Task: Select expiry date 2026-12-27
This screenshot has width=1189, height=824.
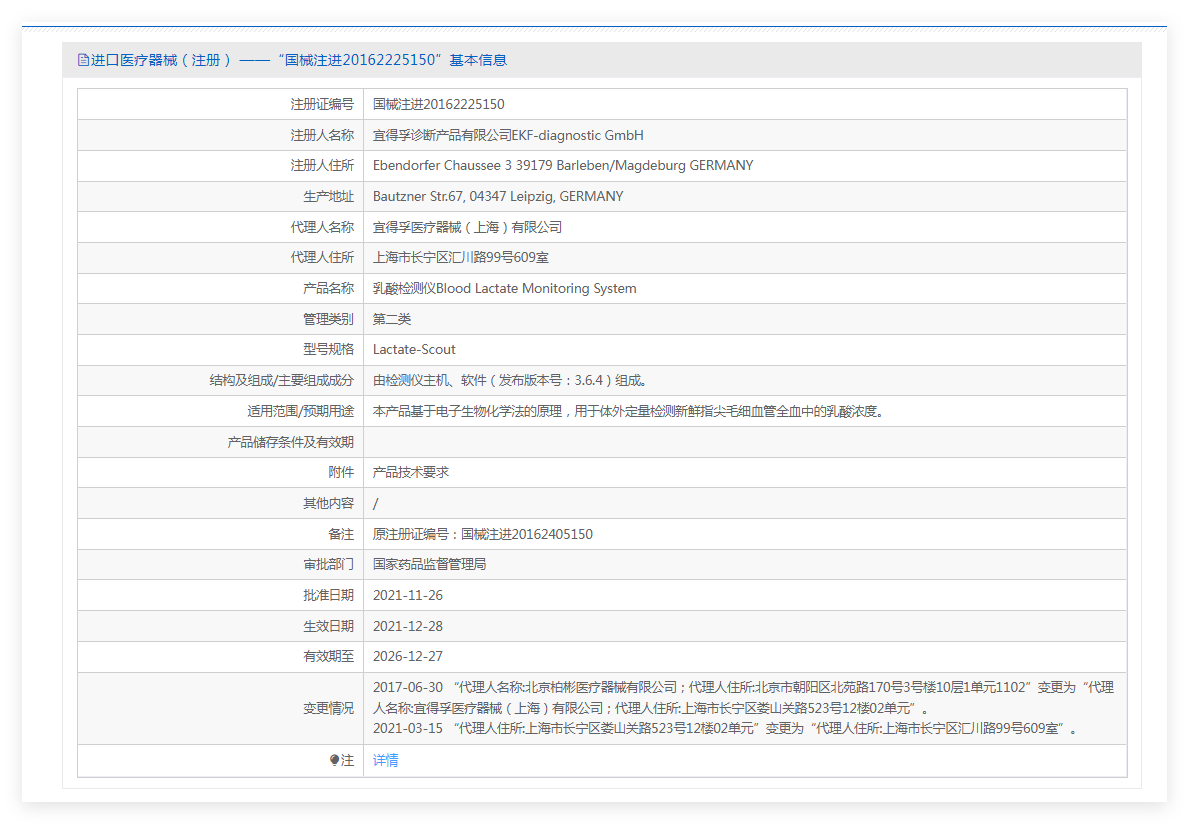Action: coord(407,656)
